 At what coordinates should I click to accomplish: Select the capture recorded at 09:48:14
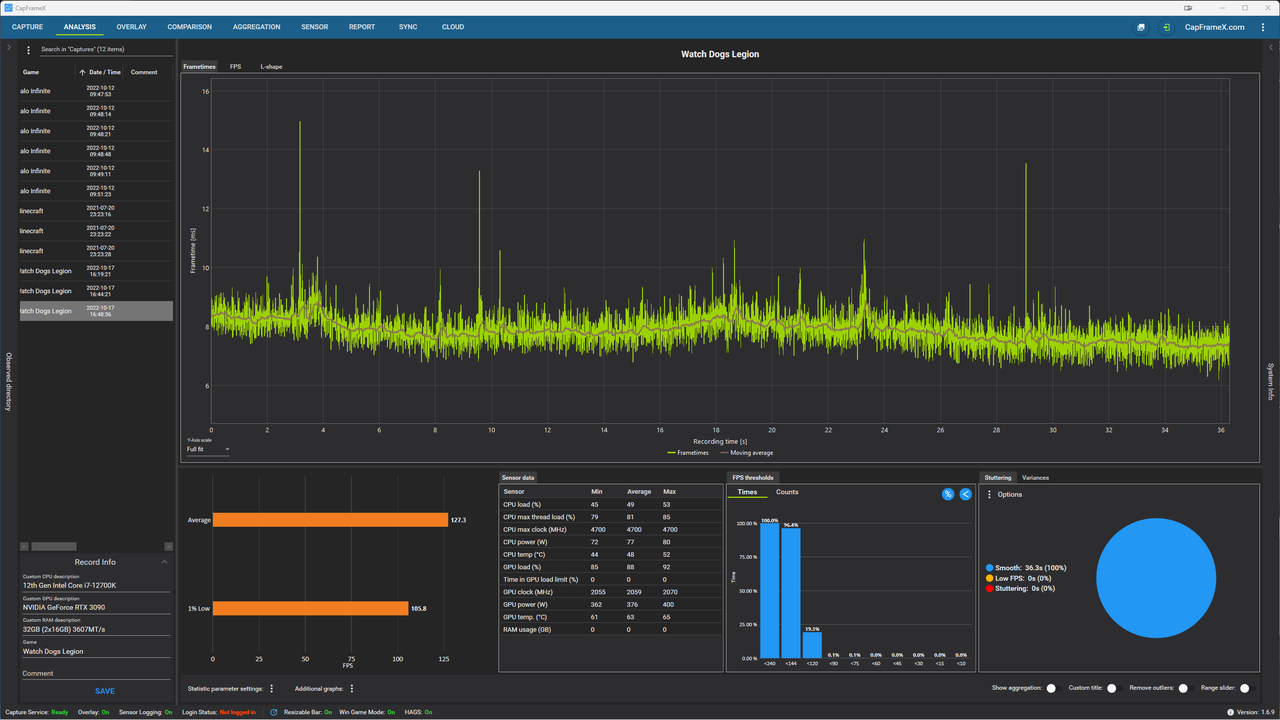click(96, 111)
